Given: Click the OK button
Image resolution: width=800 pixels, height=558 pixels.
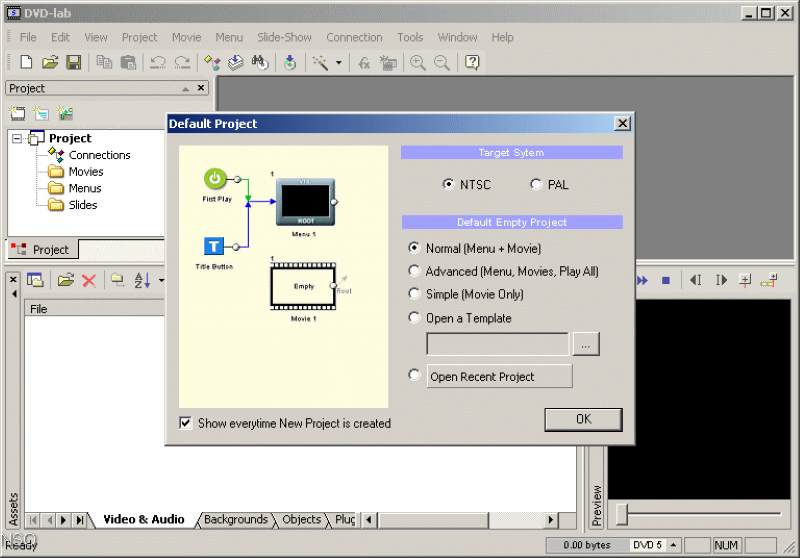Looking at the screenshot, I should [x=584, y=419].
